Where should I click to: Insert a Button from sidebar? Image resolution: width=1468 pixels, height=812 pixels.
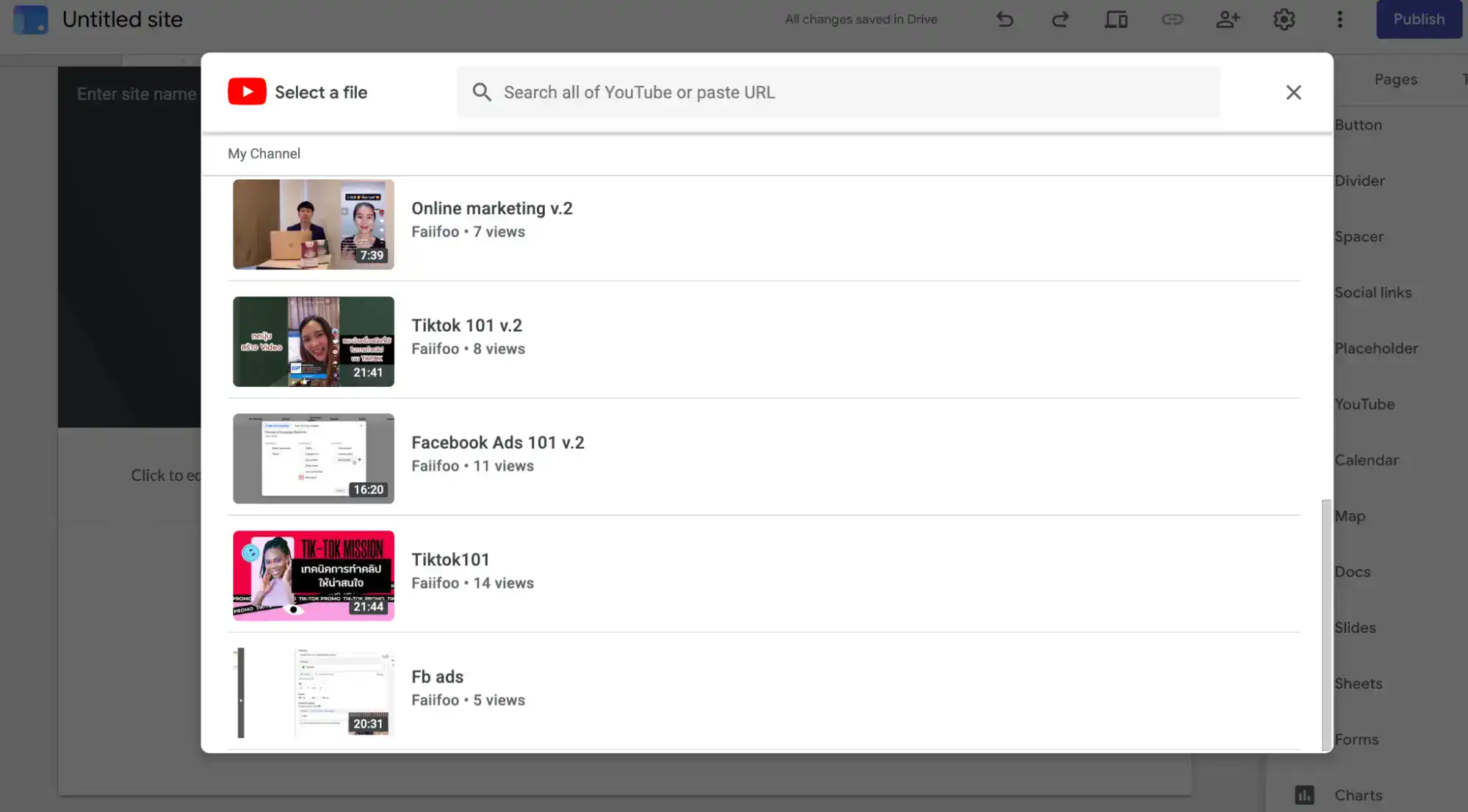pos(1358,125)
